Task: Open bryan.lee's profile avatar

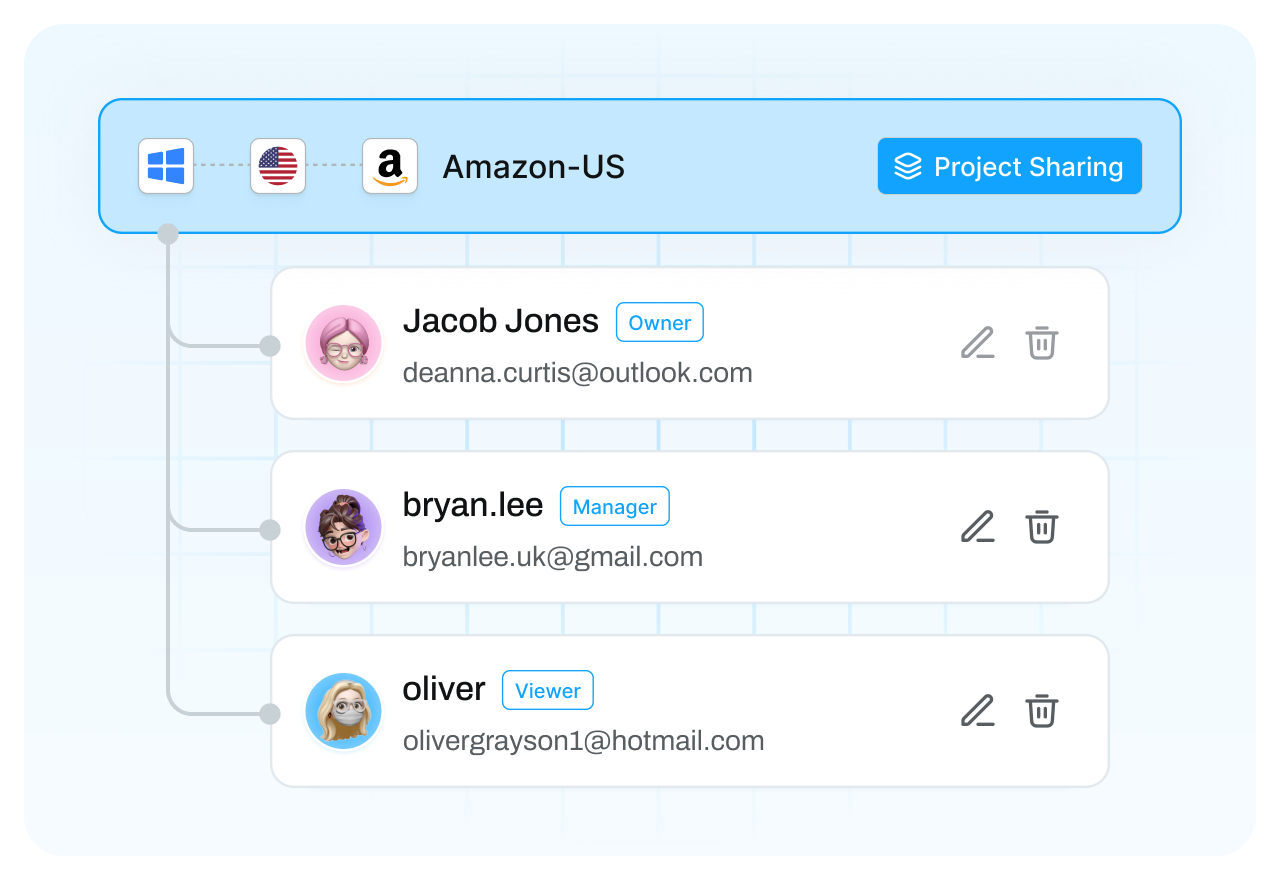Action: (x=343, y=527)
